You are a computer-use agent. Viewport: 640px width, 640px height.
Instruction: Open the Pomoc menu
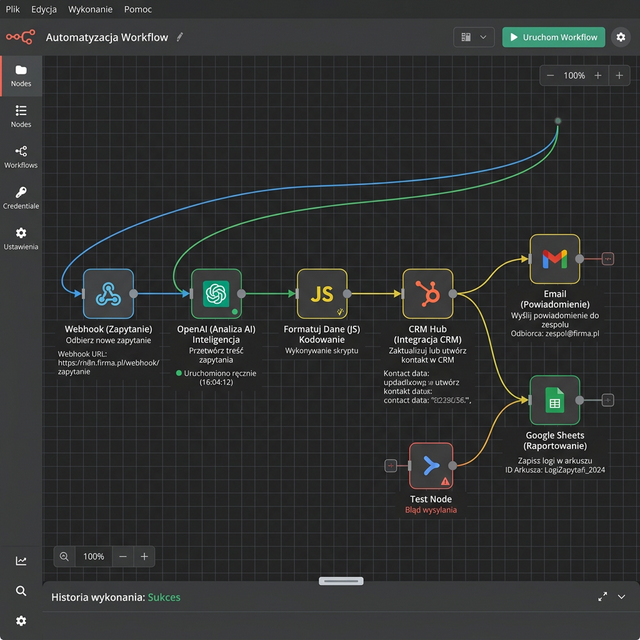(x=138, y=9)
